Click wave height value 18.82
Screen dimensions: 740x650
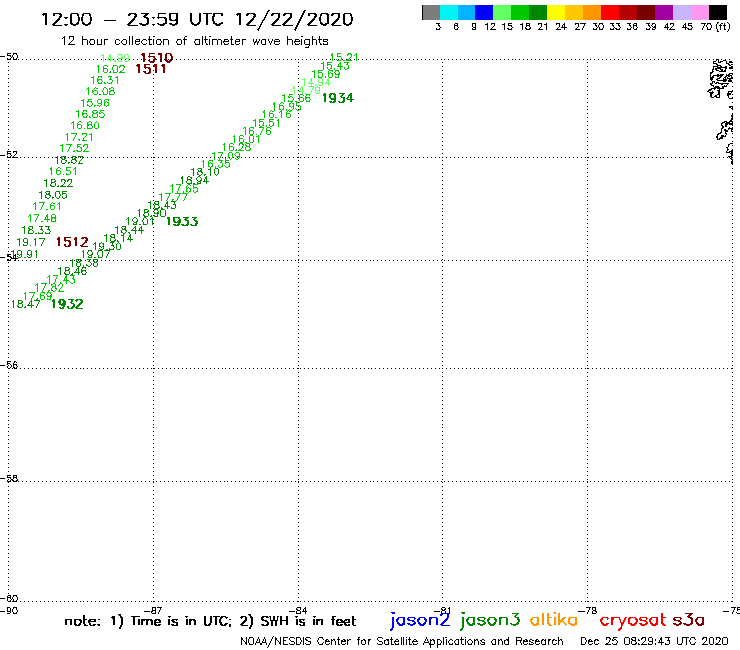pos(69,160)
